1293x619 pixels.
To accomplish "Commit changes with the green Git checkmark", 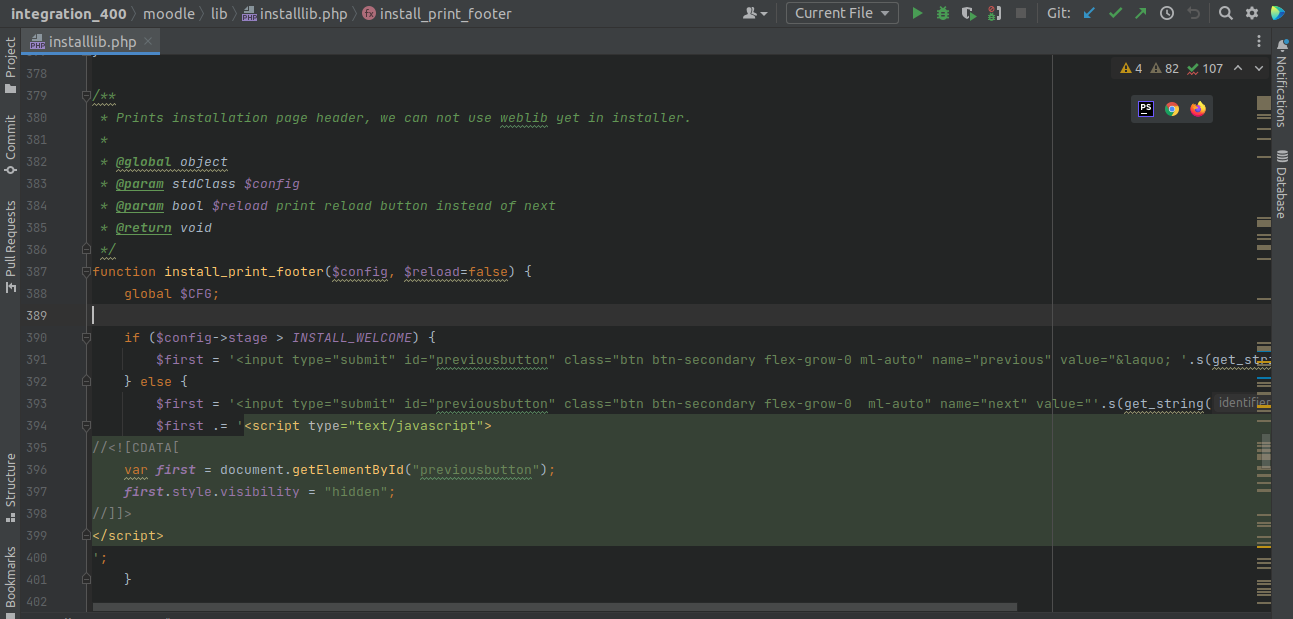I will (x=1115, y=13).
